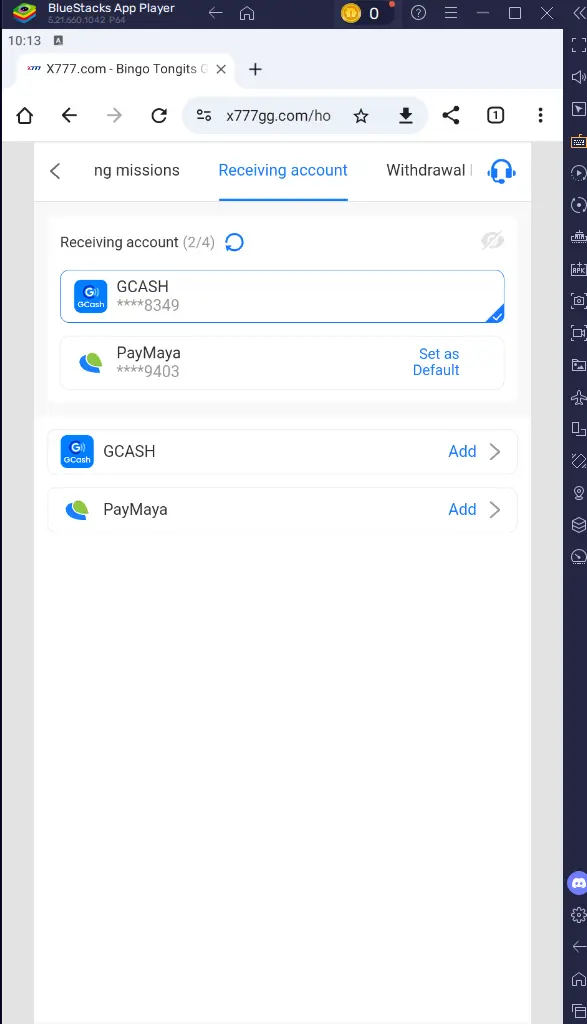
Task: Open customer support headset icon
Action: click(x=501, y=172)
